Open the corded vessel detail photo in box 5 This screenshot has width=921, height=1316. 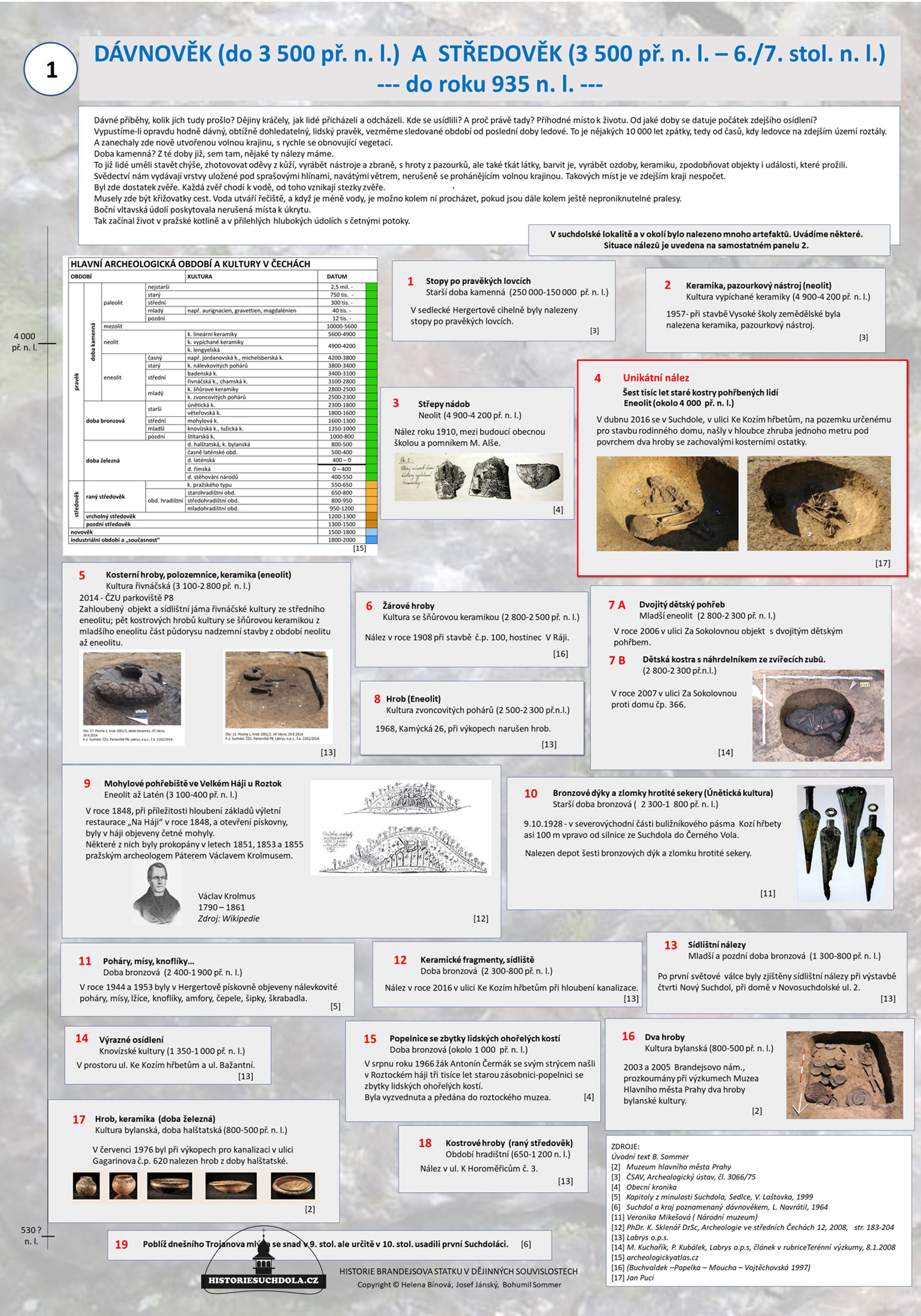coord(132,689)
